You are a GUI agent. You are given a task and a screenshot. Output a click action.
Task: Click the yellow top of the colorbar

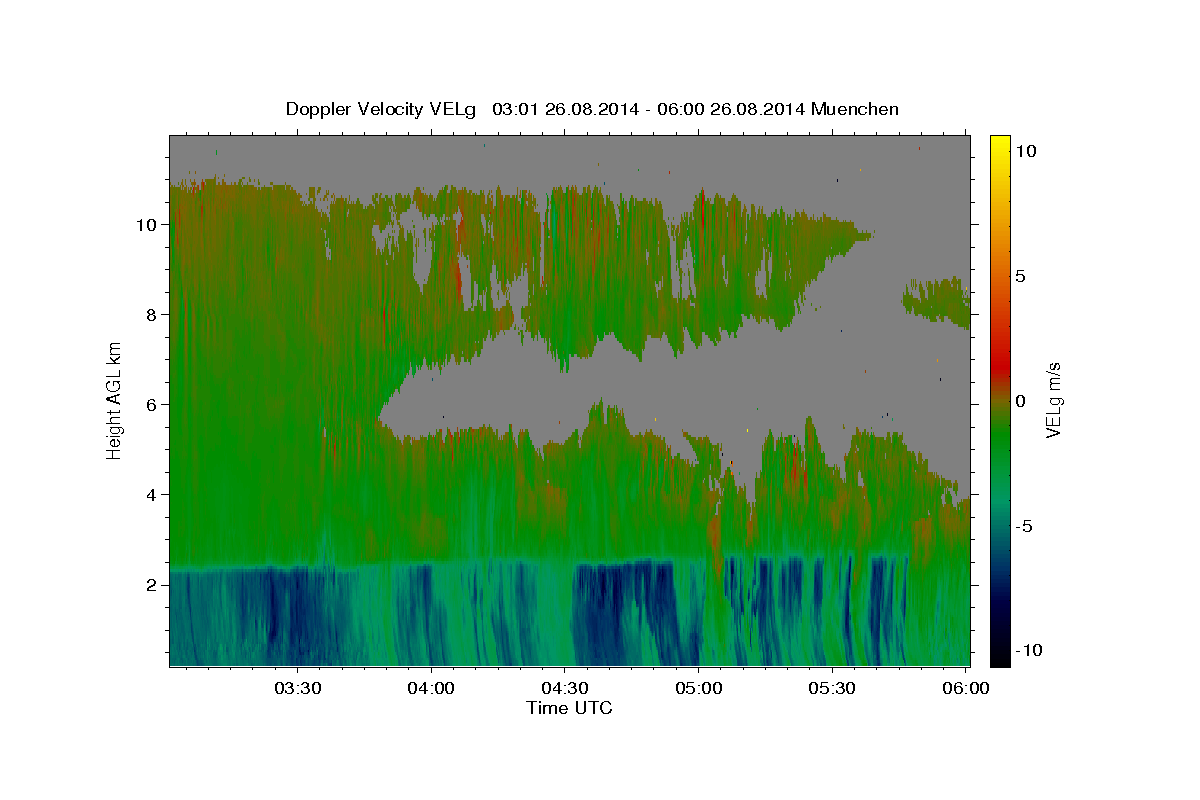click(x=999, y=145)
